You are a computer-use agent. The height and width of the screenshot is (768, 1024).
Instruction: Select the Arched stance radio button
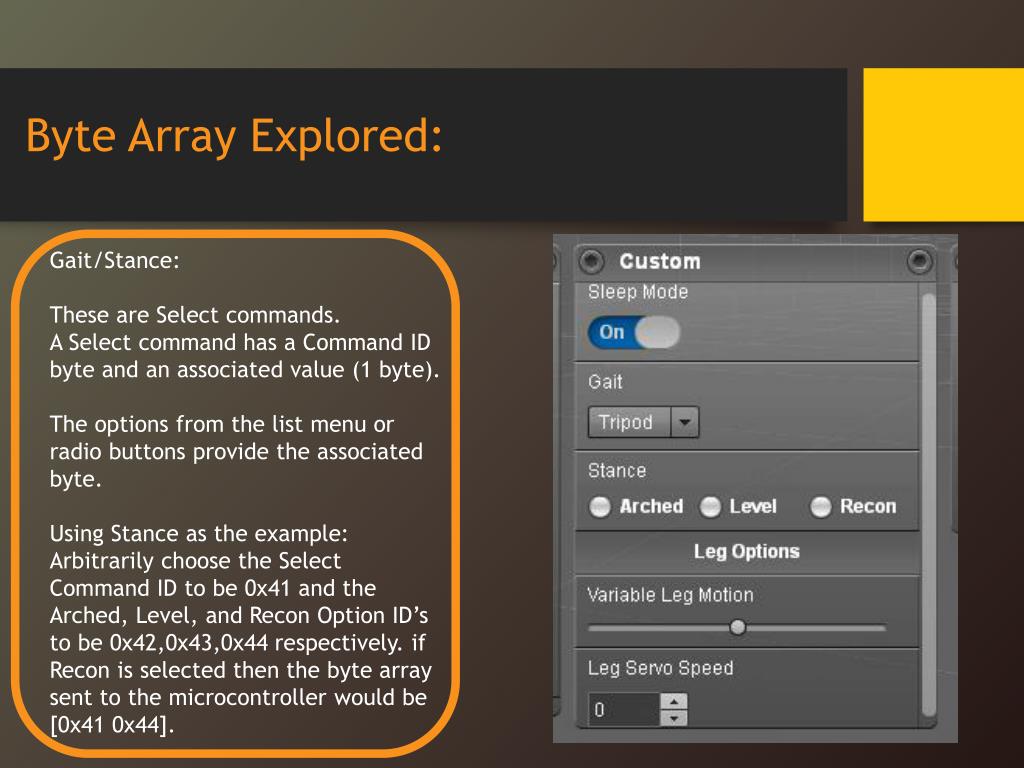pos(600,506)
